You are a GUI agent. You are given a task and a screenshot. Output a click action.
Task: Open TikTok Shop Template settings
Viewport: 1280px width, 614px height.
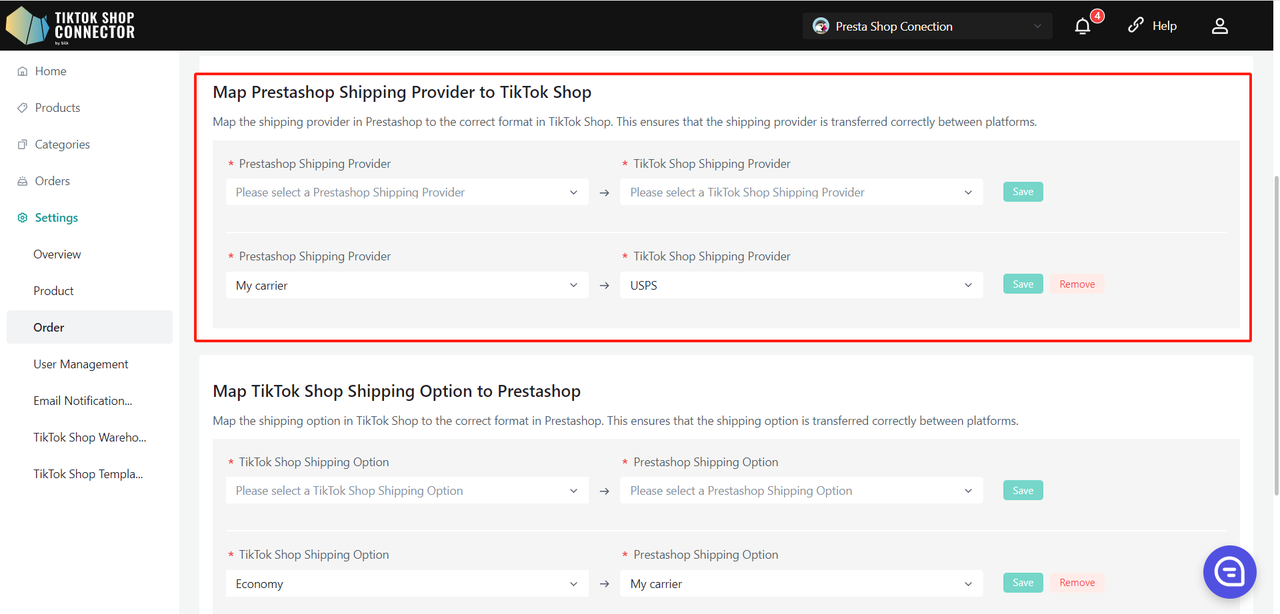click(x=89, y=474)
